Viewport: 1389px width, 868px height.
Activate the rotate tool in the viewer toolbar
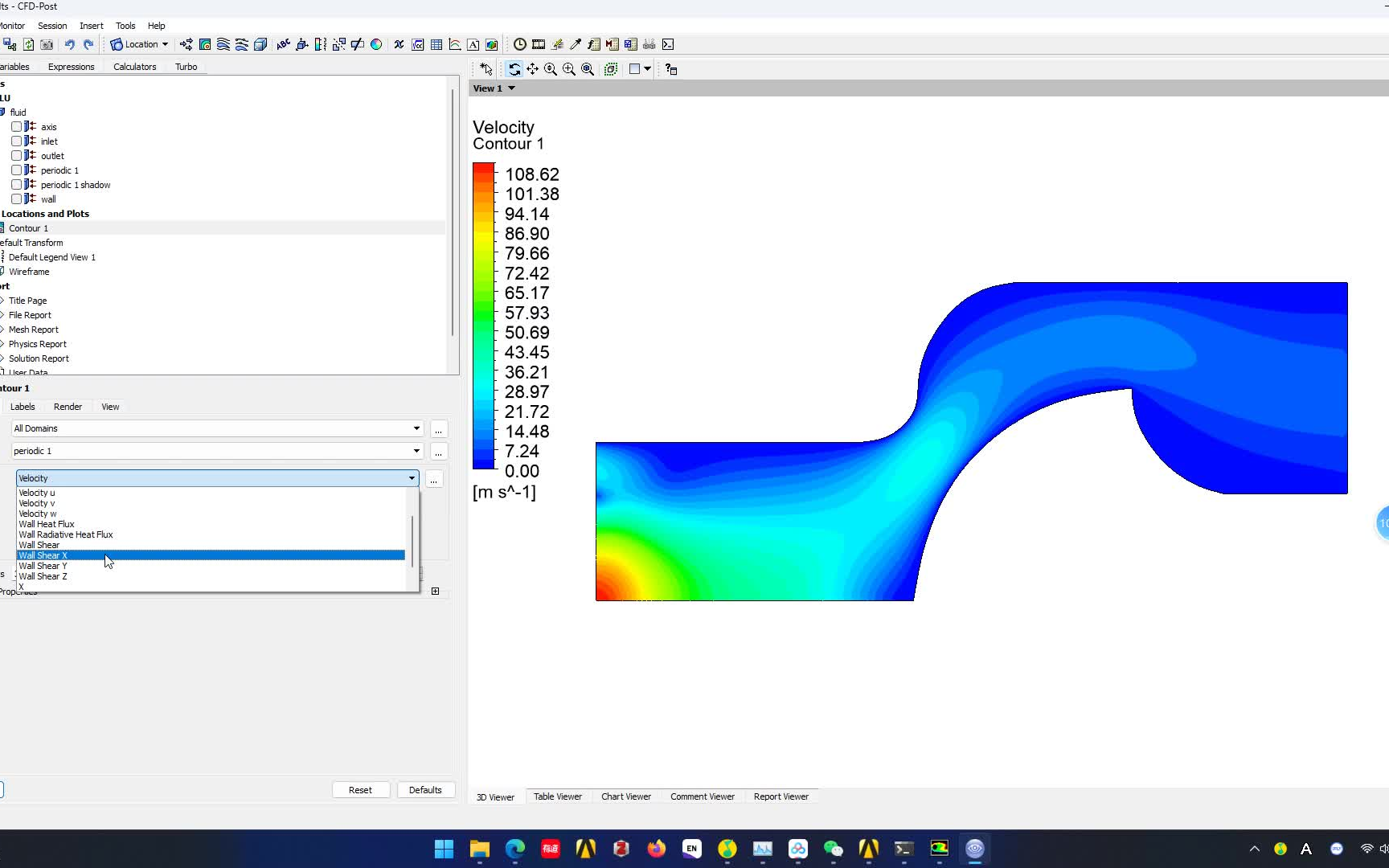[x=514, y=69]
